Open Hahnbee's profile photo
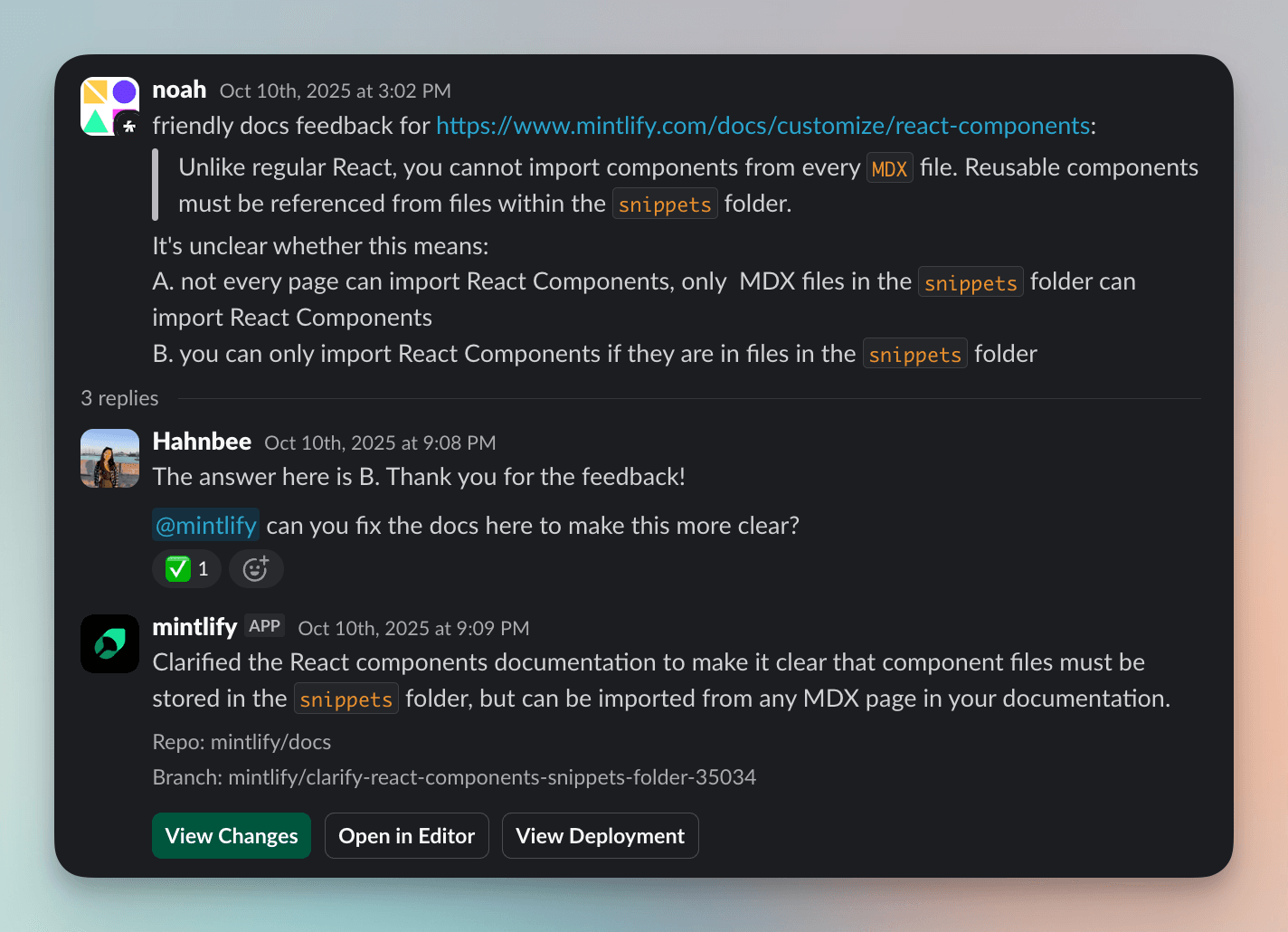 109,458
